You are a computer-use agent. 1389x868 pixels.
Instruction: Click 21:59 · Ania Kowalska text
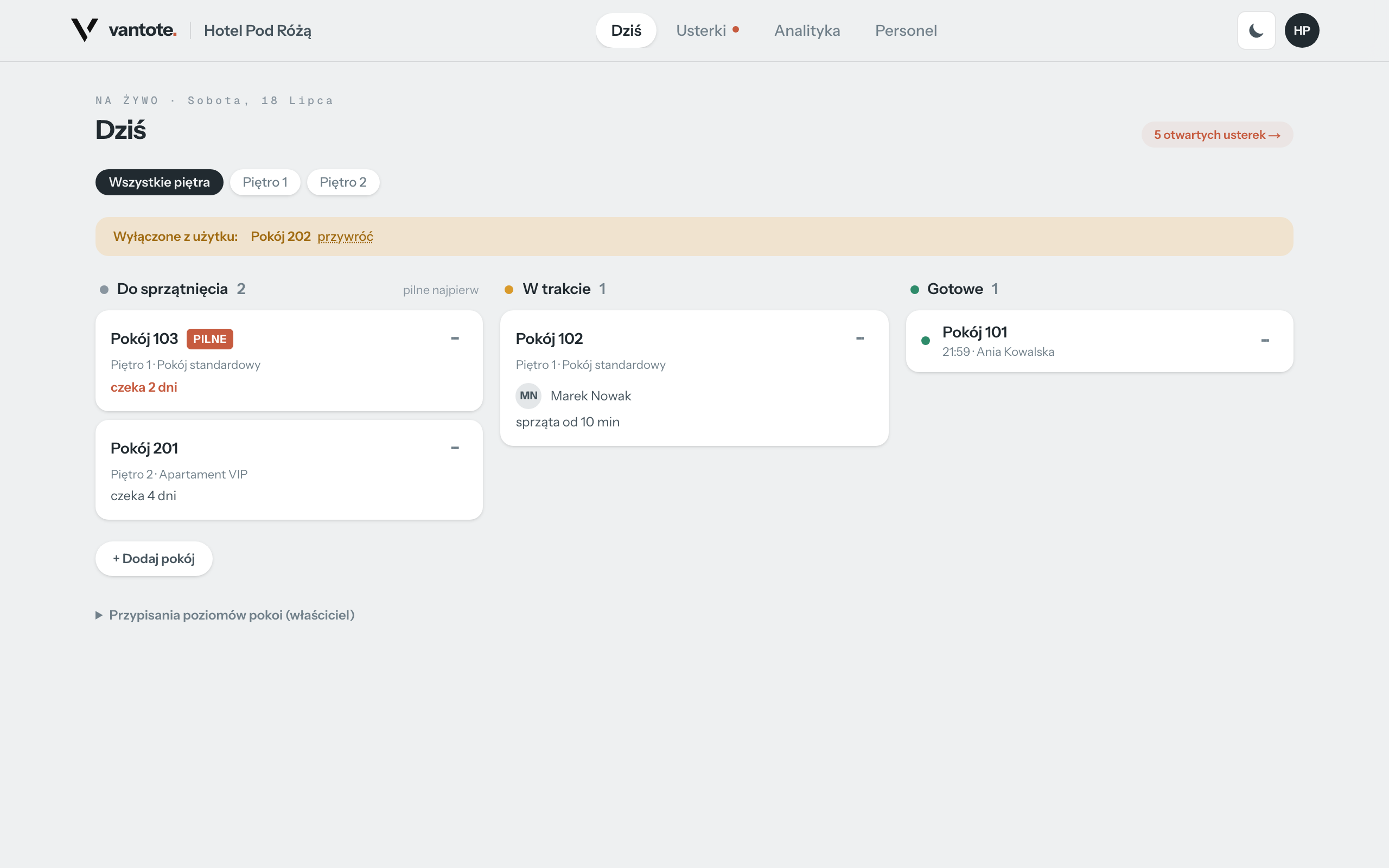998,352
